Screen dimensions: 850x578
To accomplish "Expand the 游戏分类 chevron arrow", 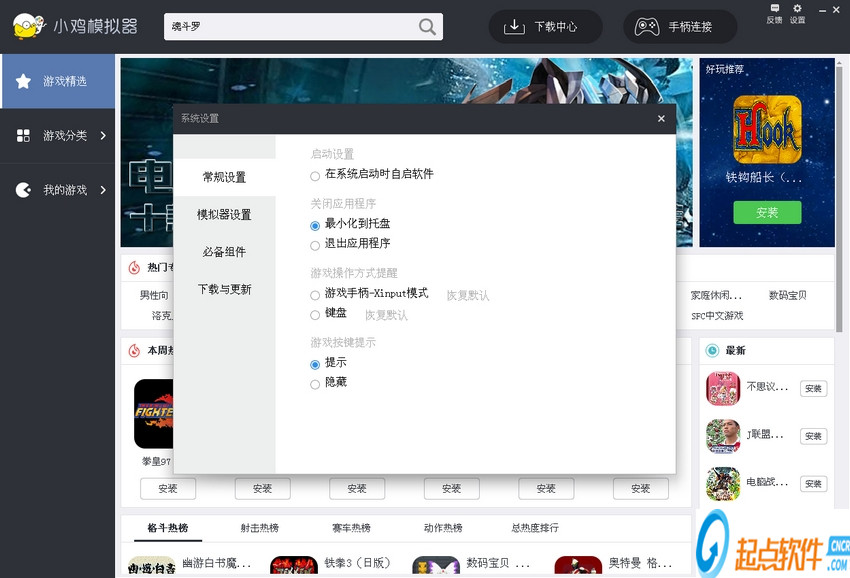I will pos(103,136).
